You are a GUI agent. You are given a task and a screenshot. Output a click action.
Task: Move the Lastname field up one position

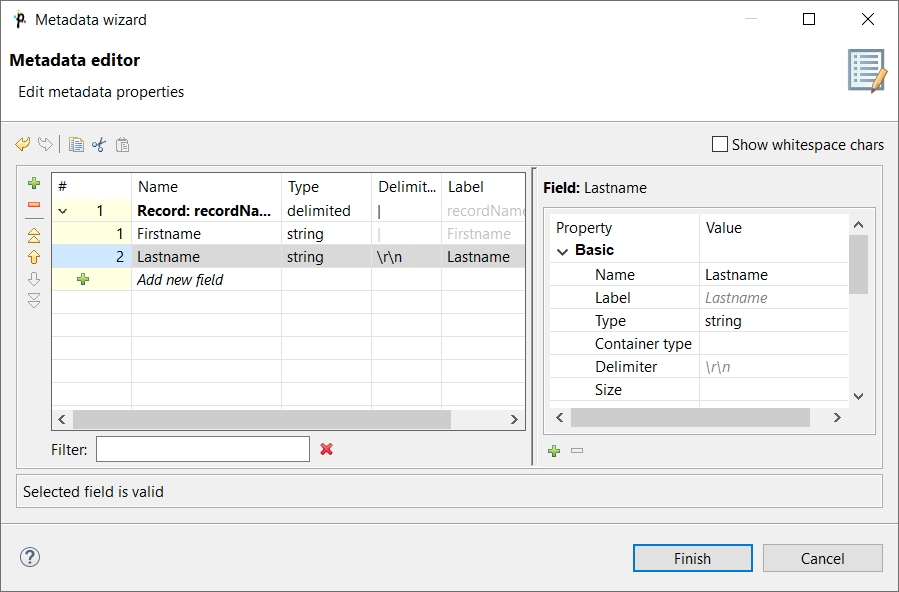(34, 257)
